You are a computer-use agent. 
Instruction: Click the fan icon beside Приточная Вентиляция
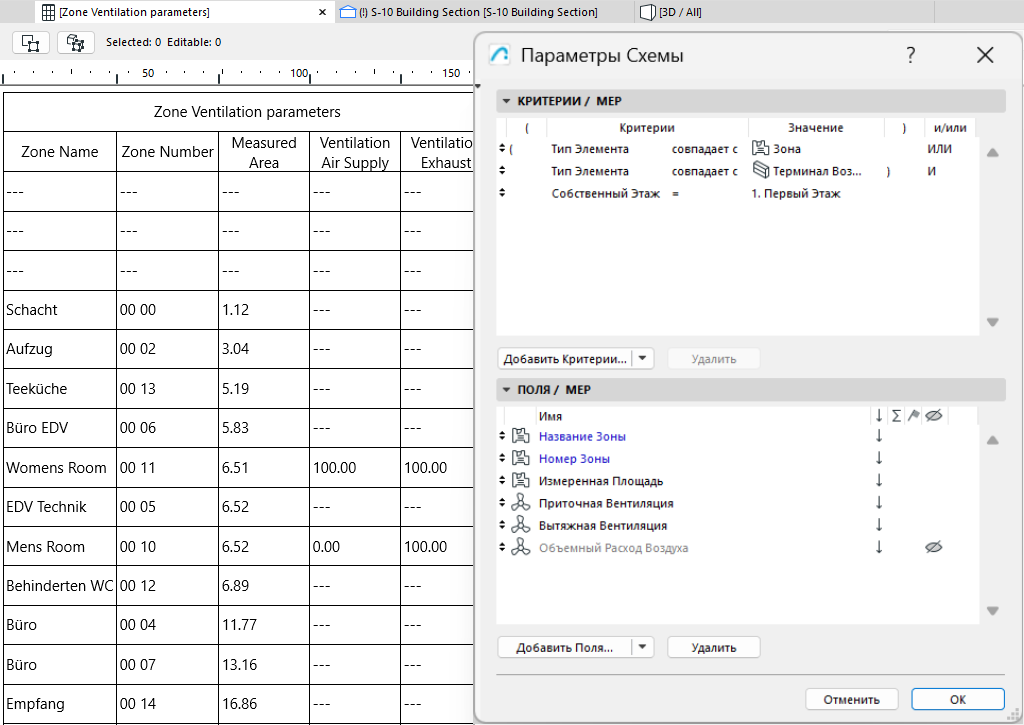click(x=519, y=503)
